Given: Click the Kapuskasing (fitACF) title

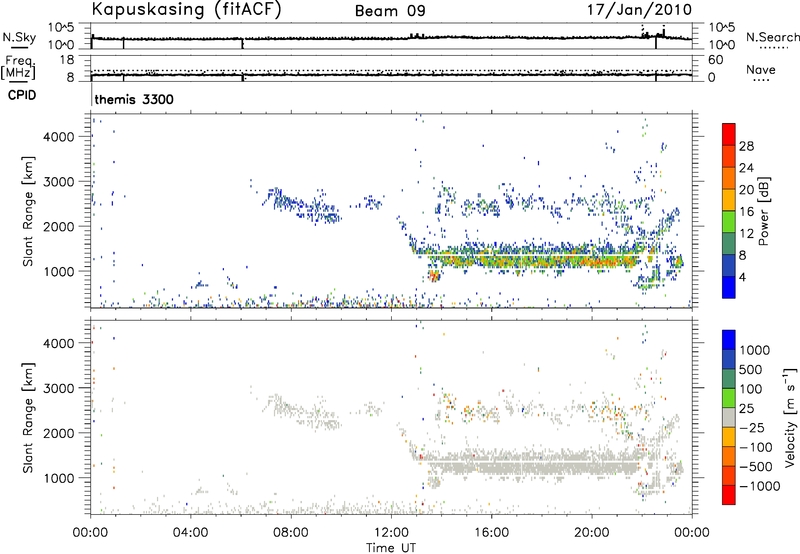Looking at the screenshot, I should (x=186, y=10).
